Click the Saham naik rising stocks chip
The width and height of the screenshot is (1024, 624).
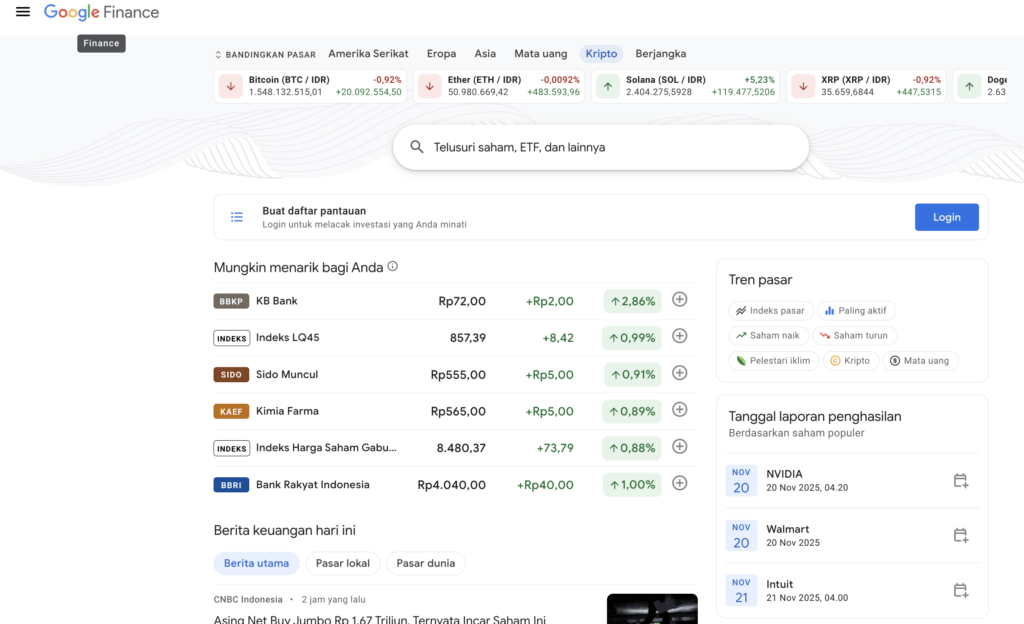click(768, 335)
